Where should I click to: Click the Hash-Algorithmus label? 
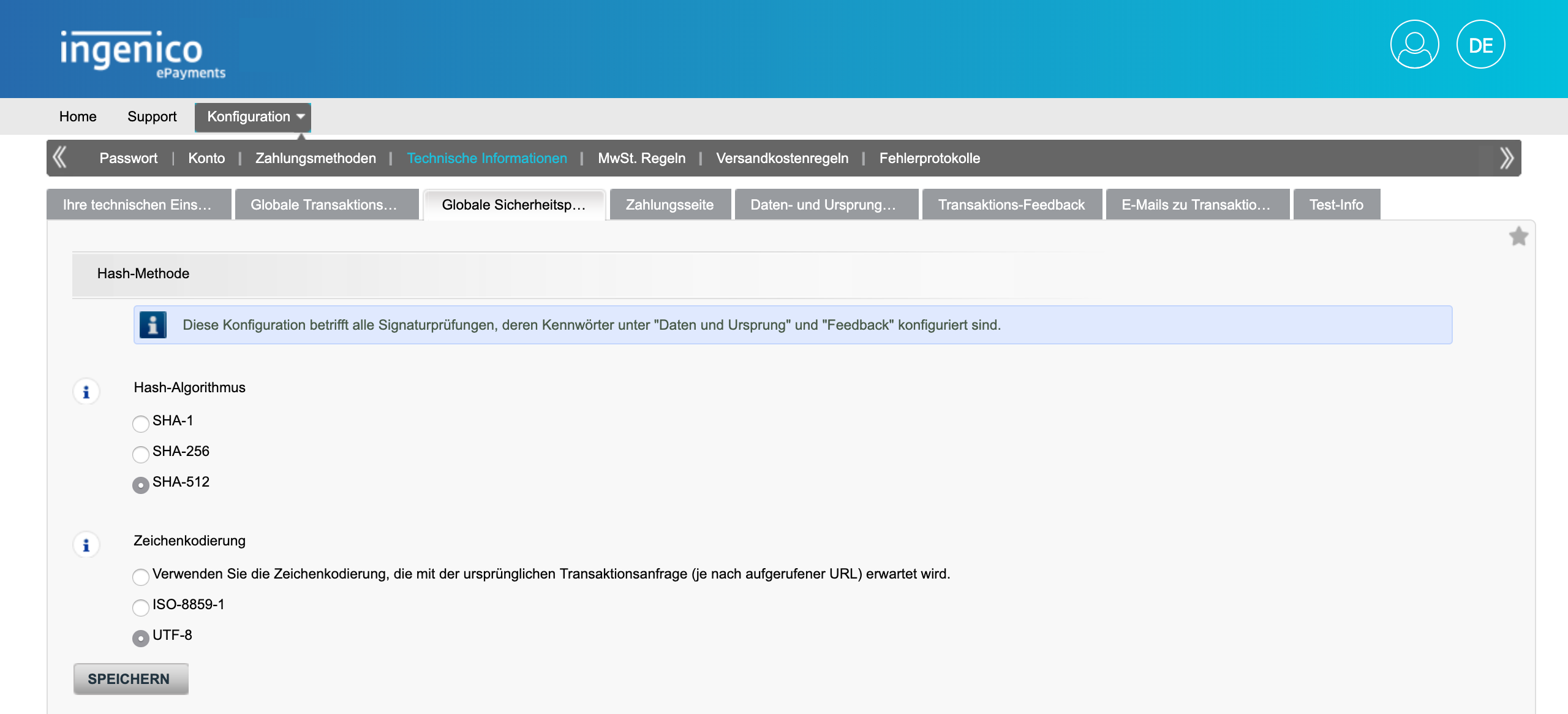189,387
